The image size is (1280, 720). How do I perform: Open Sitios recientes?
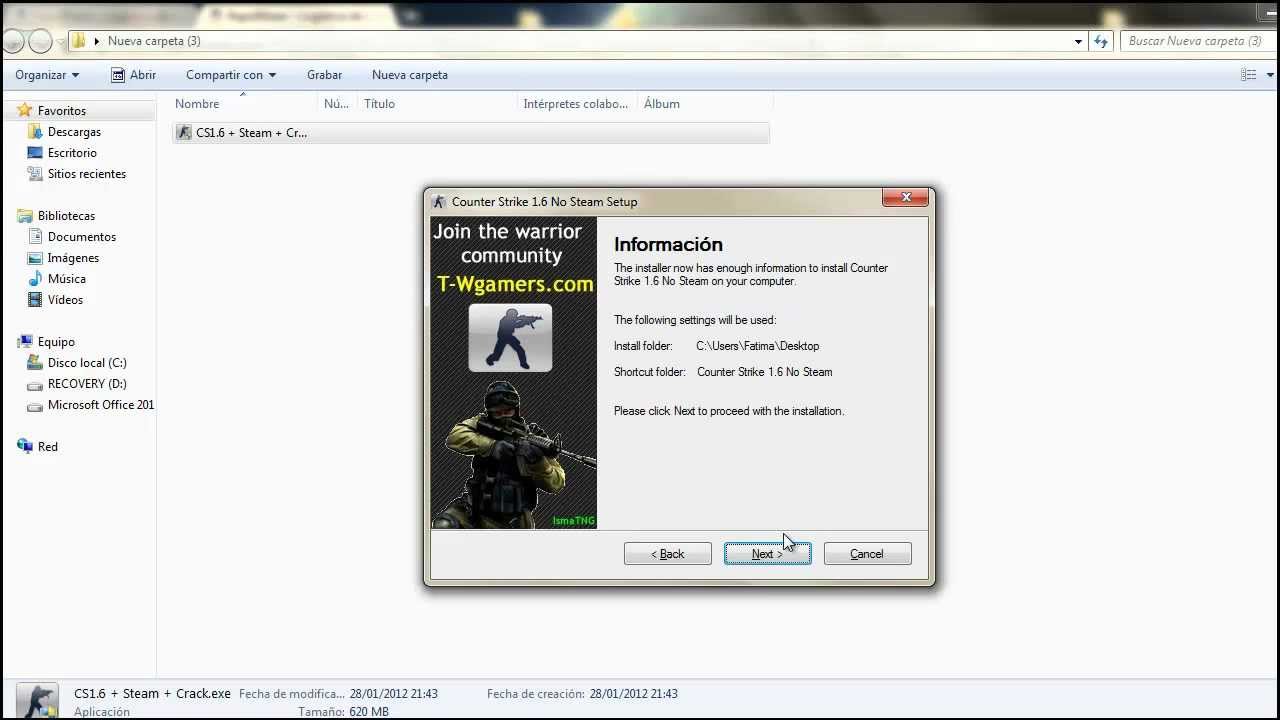click(87, 174)
